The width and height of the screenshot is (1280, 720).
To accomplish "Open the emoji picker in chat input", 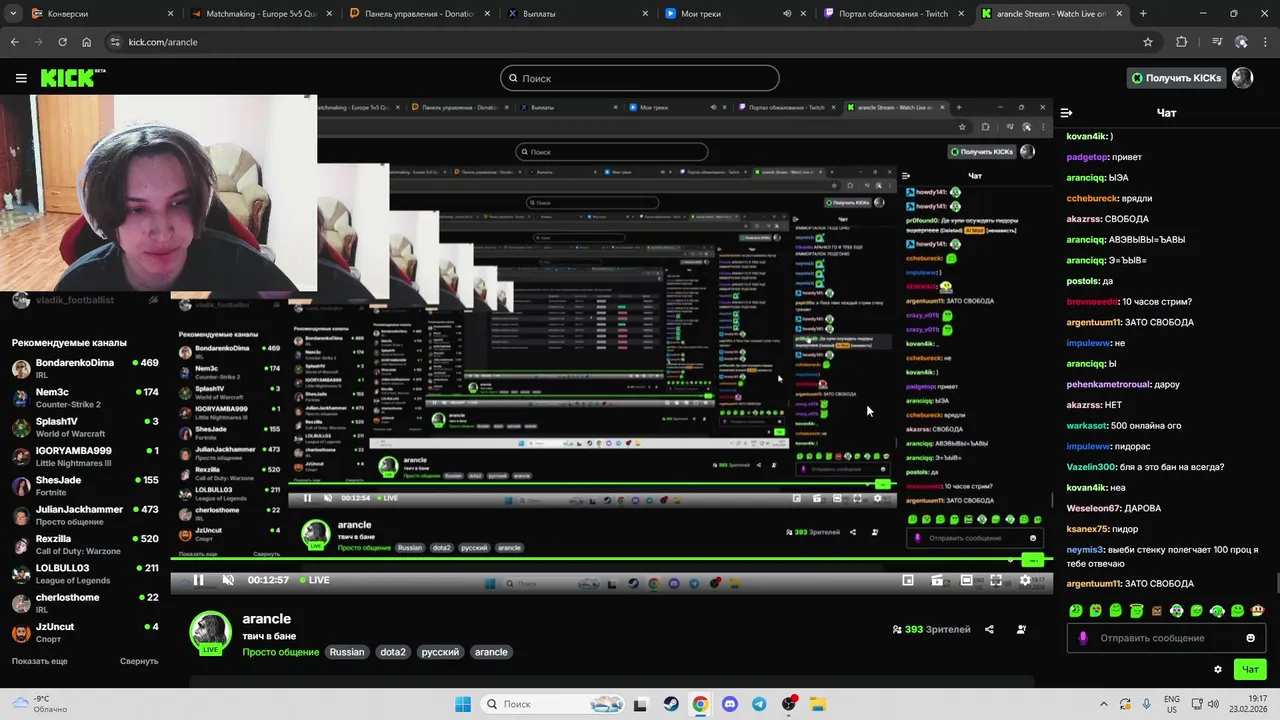I will pyautogui.click(x=1250, y=638).
